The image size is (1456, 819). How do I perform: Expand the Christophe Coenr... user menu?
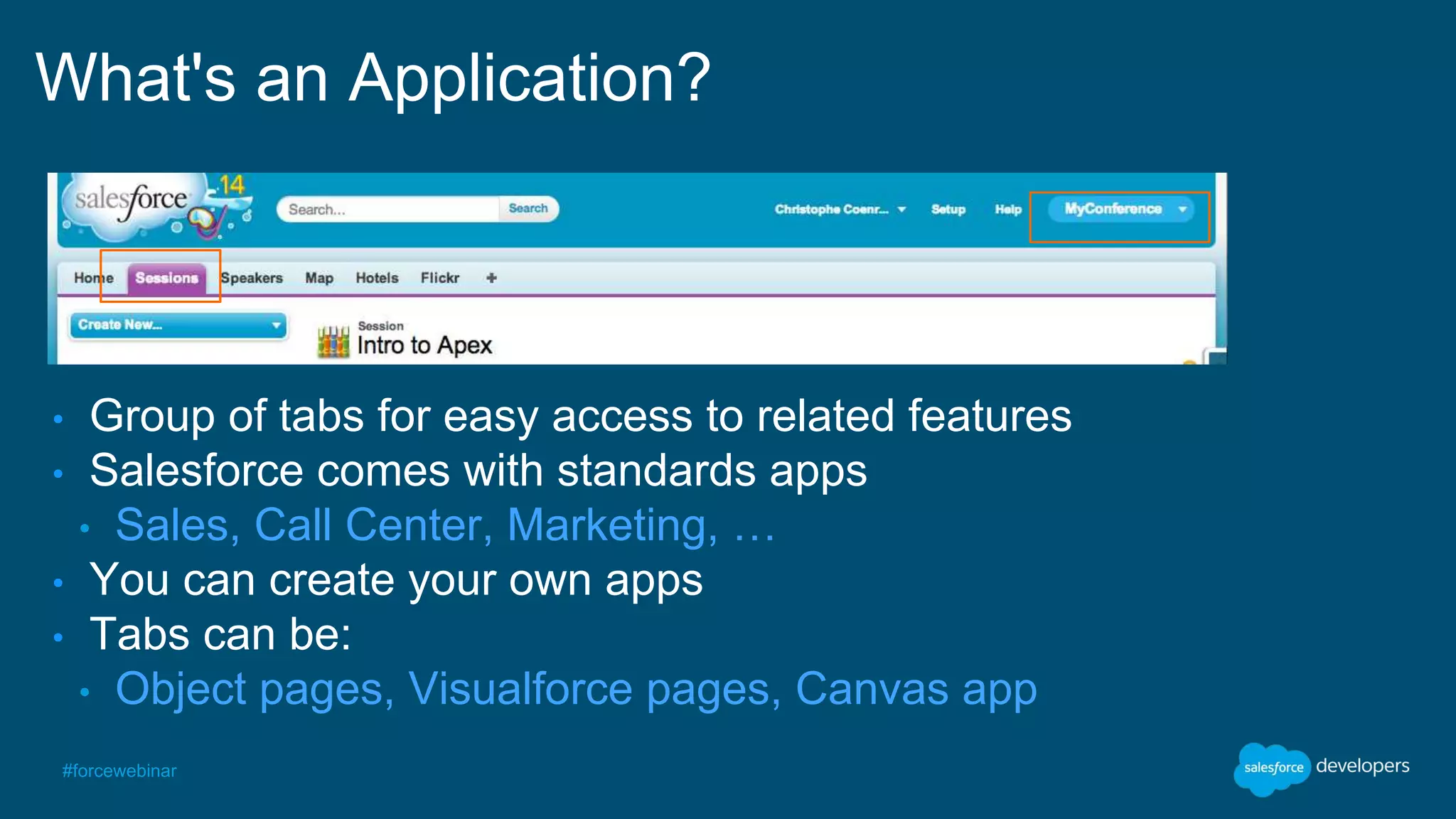pos(840,209)
